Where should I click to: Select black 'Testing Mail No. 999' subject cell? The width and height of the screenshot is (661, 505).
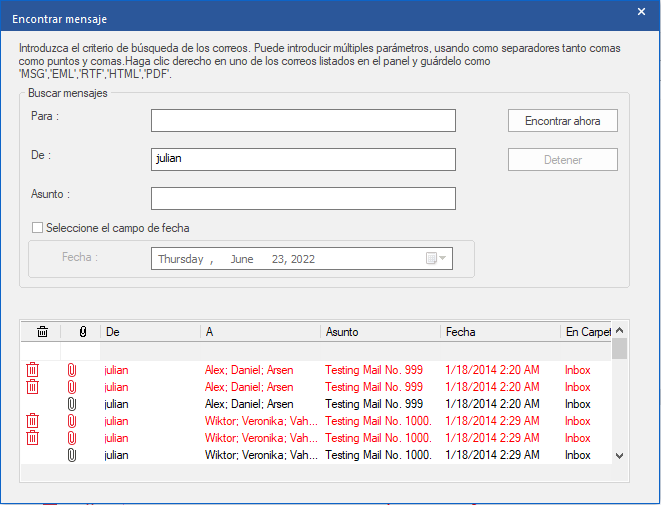click(x=374, y=404)
